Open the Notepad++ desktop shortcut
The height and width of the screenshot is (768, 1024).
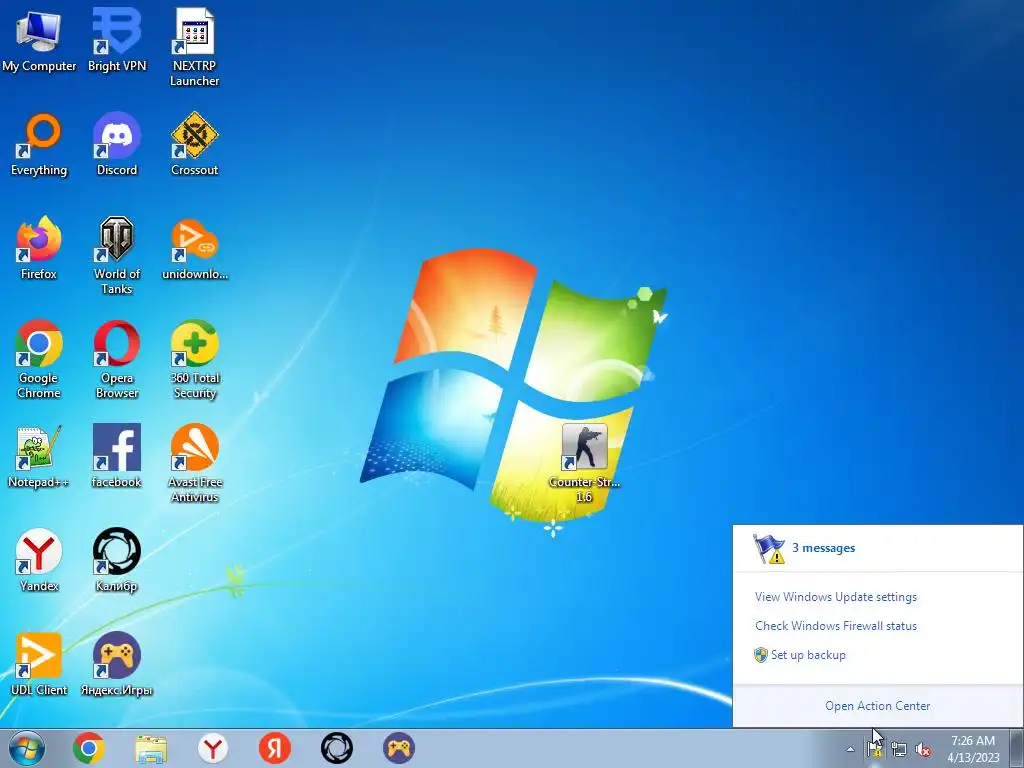[x=39, y=456]
